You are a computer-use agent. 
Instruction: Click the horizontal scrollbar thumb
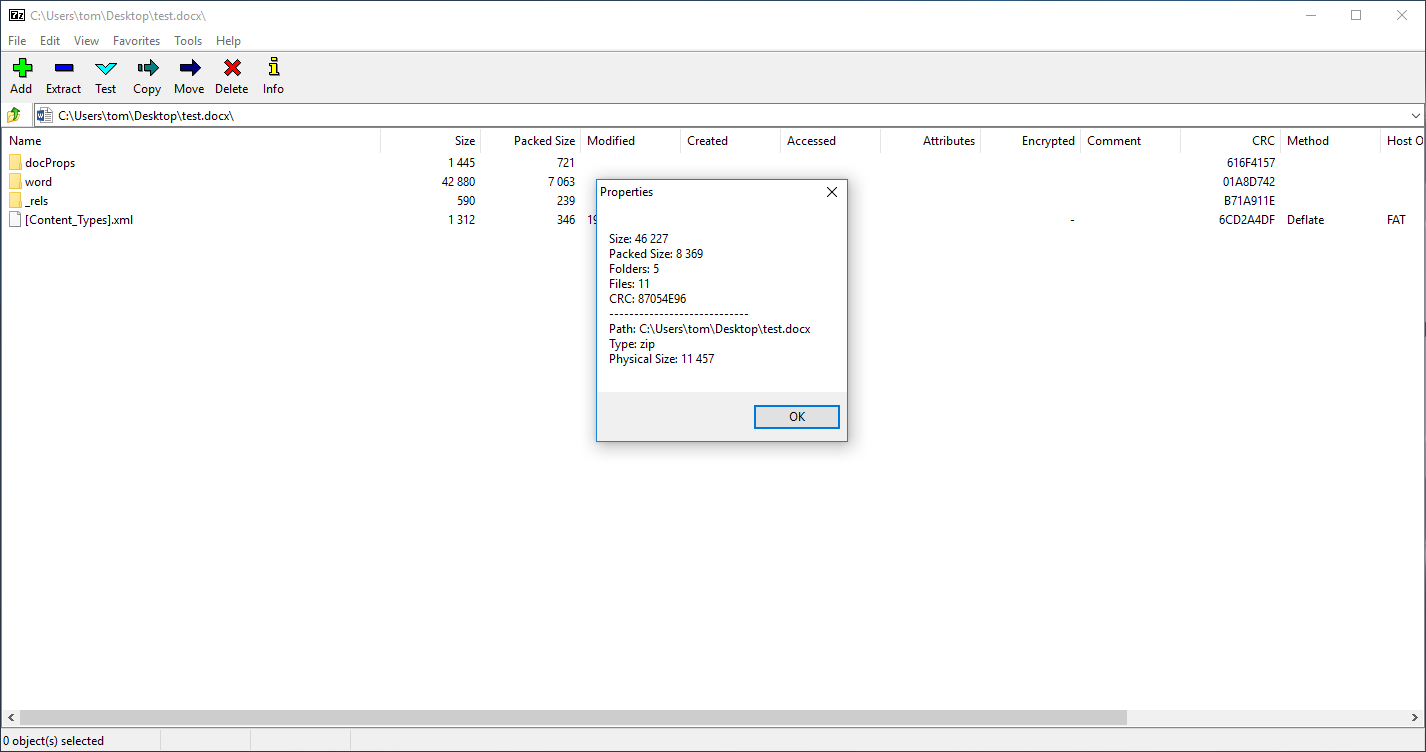[x=573, y=717]
